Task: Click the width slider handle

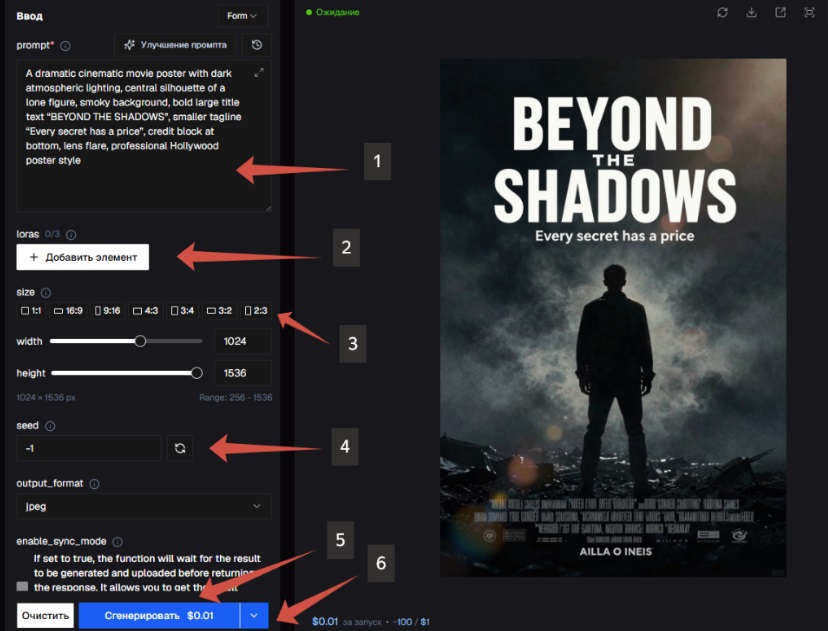Action: click(140, 341)
